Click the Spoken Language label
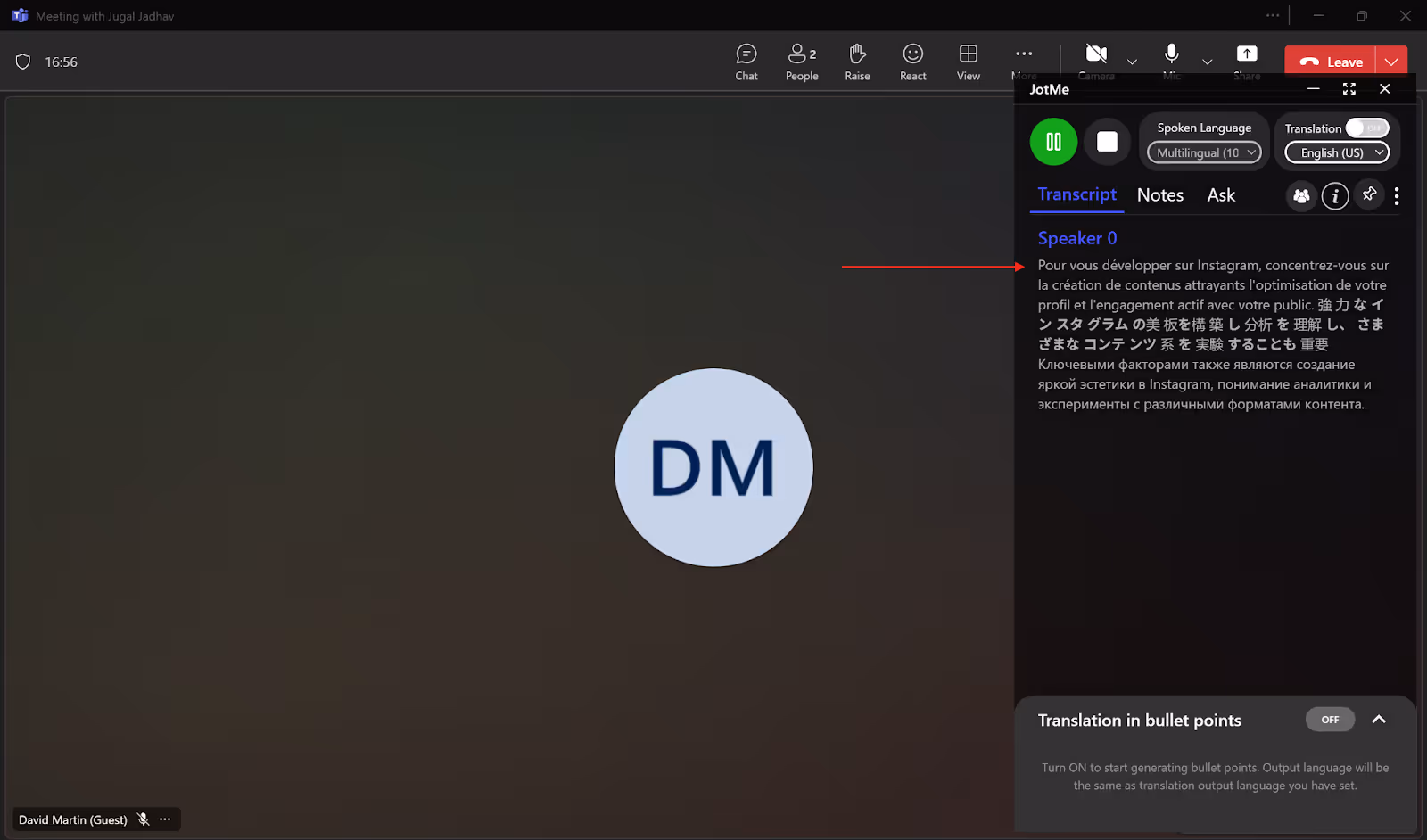 click(1204, 128)
